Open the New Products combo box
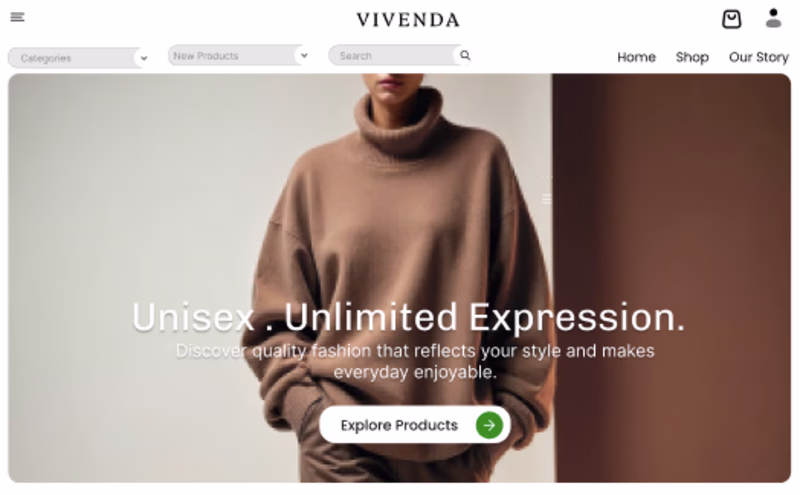 click(x=239, y=55)
